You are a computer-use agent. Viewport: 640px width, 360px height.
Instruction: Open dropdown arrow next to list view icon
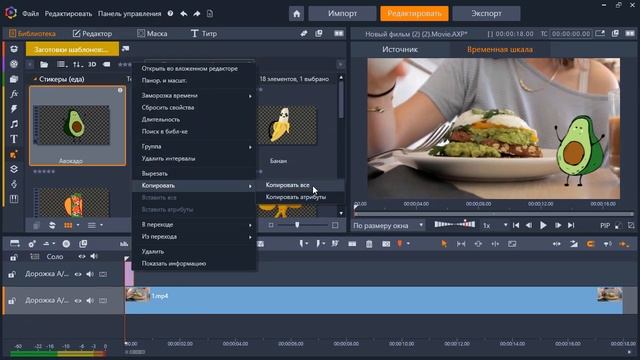click(x=102, y=225)
